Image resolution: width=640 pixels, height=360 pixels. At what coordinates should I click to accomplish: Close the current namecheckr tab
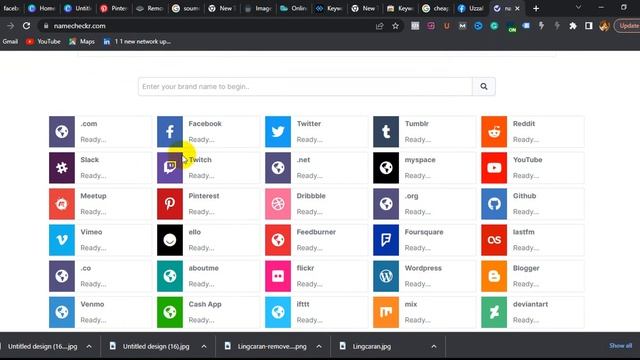tap(518, 8)
